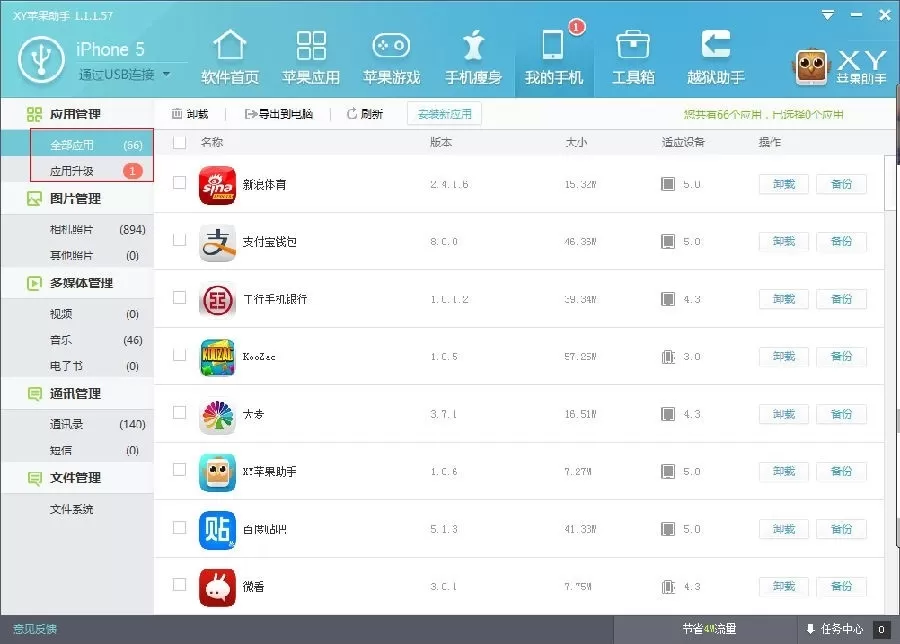Click the 导出到电脑 toolbar button

(278, 114)
